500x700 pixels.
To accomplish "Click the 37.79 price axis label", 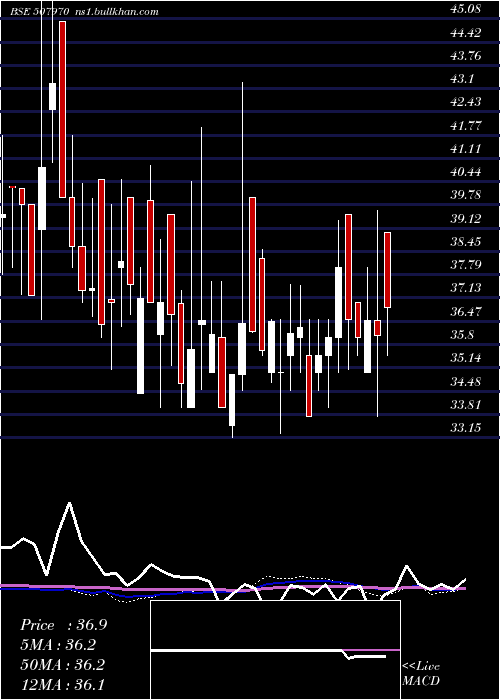I will click(x=466, y=265).
